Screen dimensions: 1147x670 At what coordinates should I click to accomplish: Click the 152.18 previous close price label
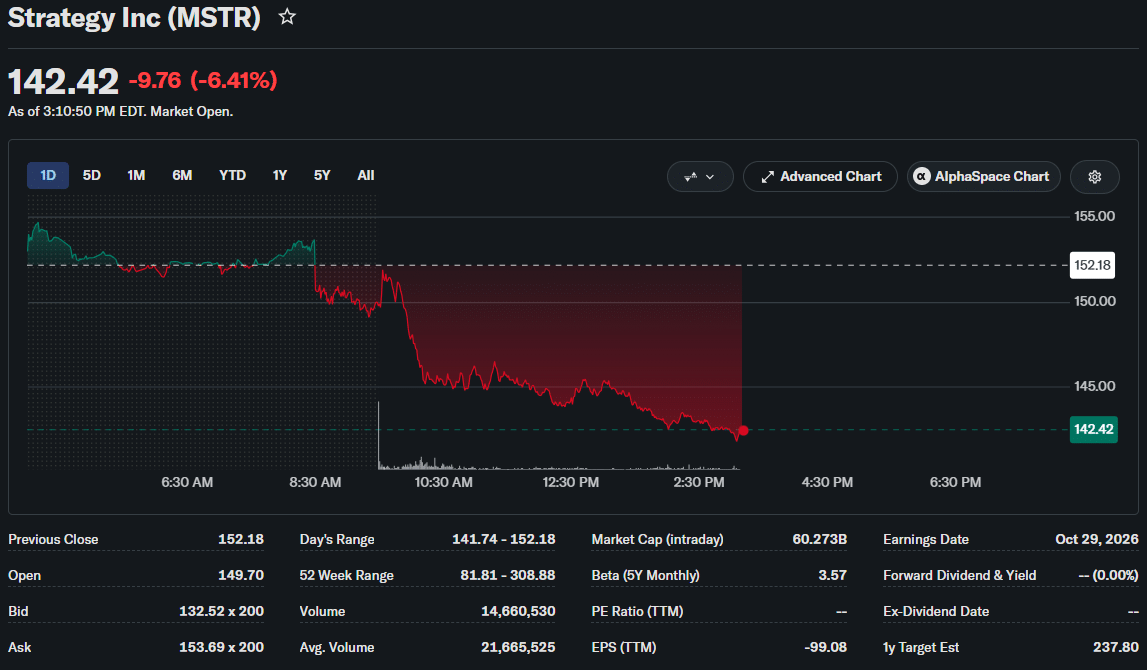[x=1092, y=265]
